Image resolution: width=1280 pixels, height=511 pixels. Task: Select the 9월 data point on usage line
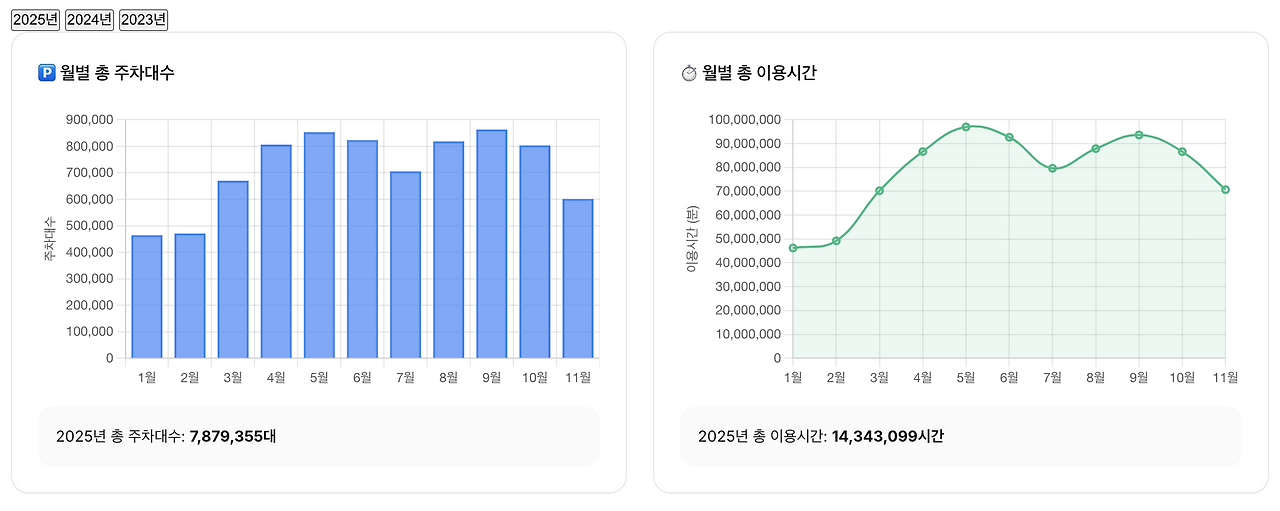(x=1139, y=135)
